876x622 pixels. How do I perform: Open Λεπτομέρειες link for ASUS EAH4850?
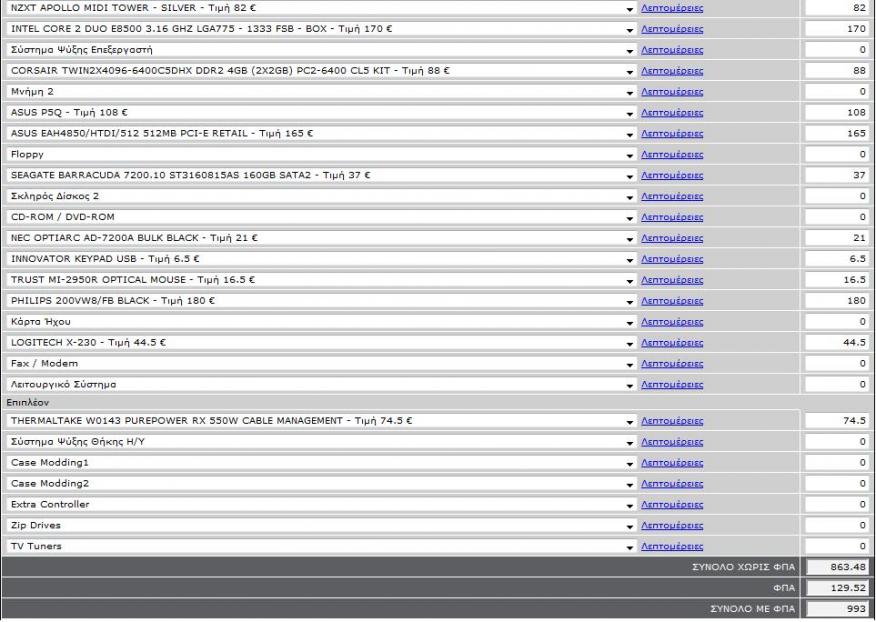coord(672,134)
